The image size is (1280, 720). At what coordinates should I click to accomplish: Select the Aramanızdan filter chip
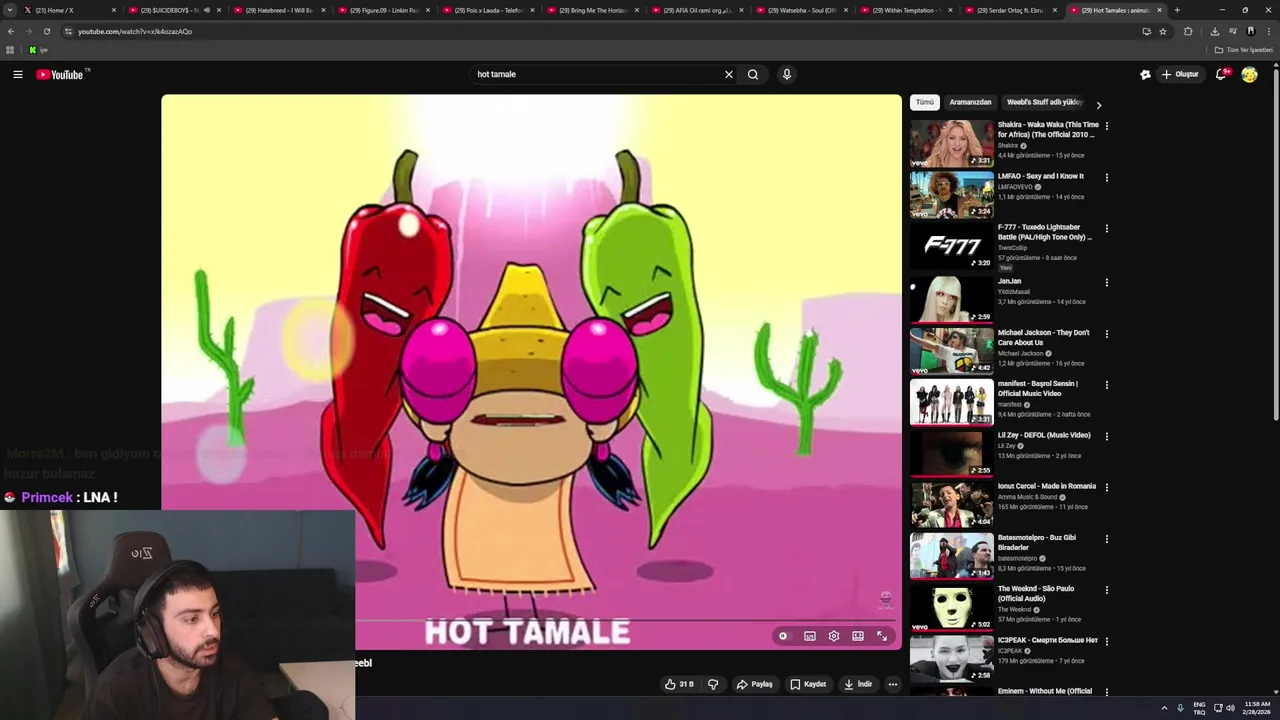[970, 102]
